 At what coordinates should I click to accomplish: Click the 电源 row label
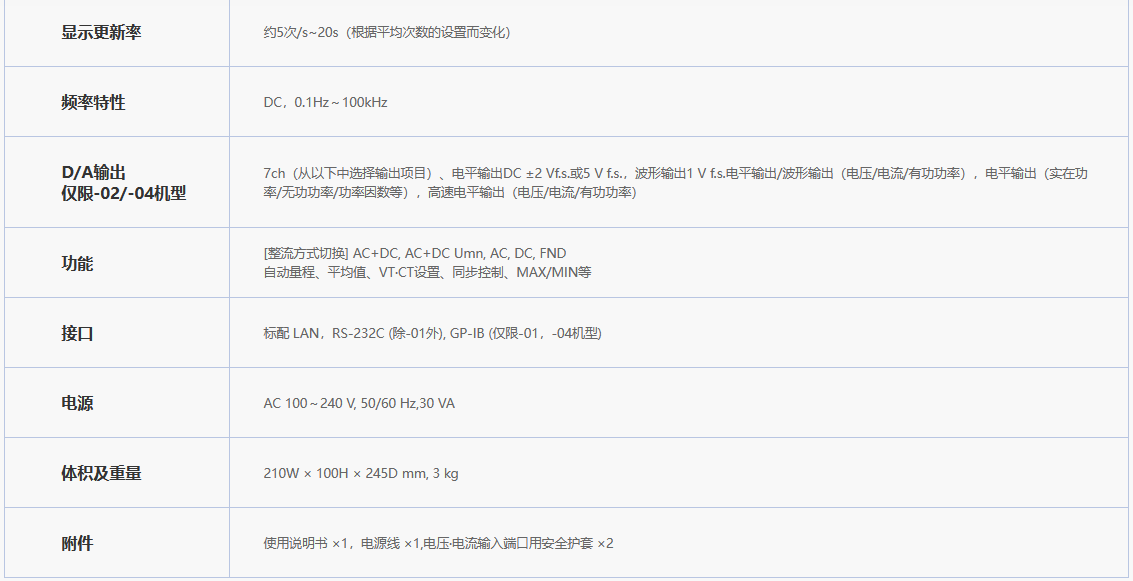[77, 404]
